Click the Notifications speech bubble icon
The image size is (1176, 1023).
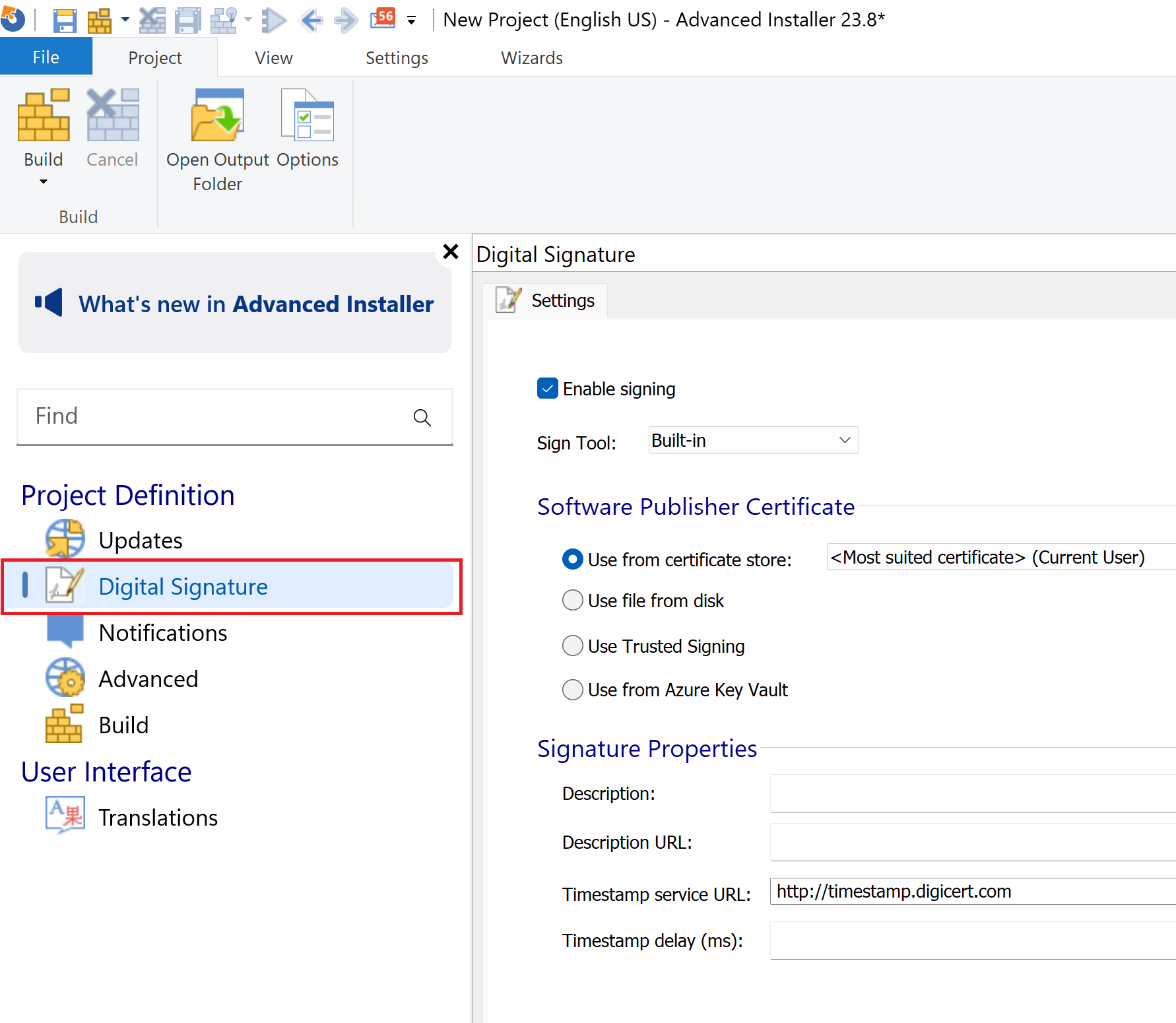(x=65, y=632)
